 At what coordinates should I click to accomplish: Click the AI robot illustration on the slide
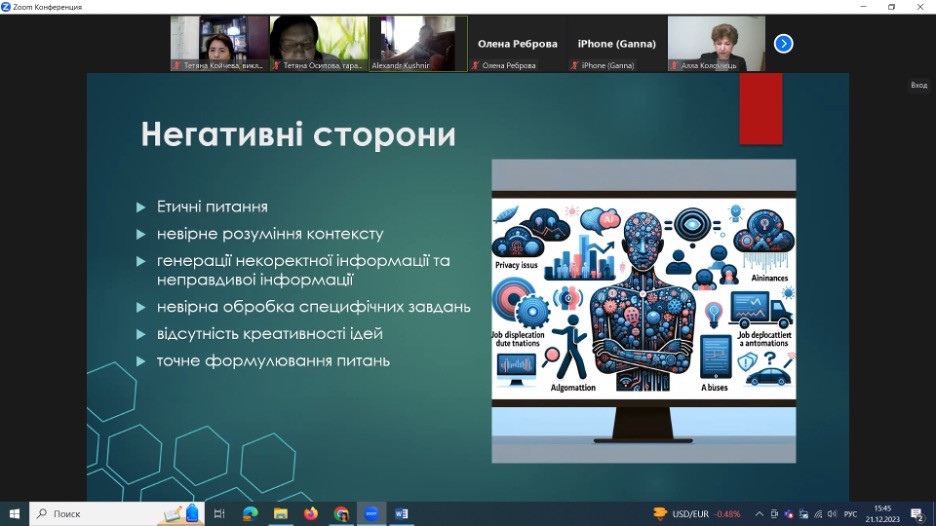[644, 310]
